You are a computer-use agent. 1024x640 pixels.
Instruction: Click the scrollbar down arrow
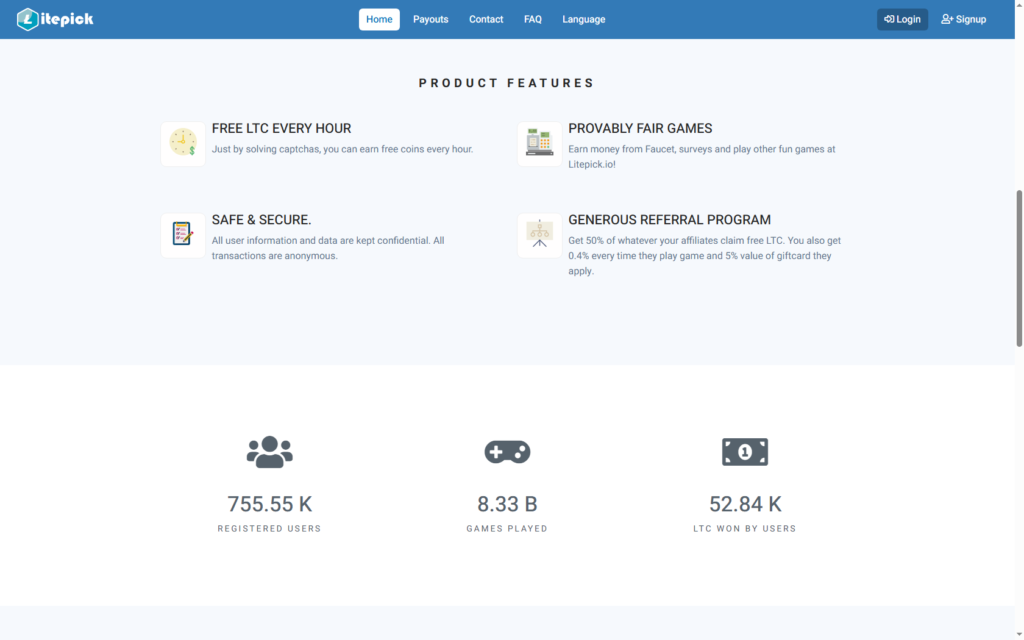tap(1019, 634)
